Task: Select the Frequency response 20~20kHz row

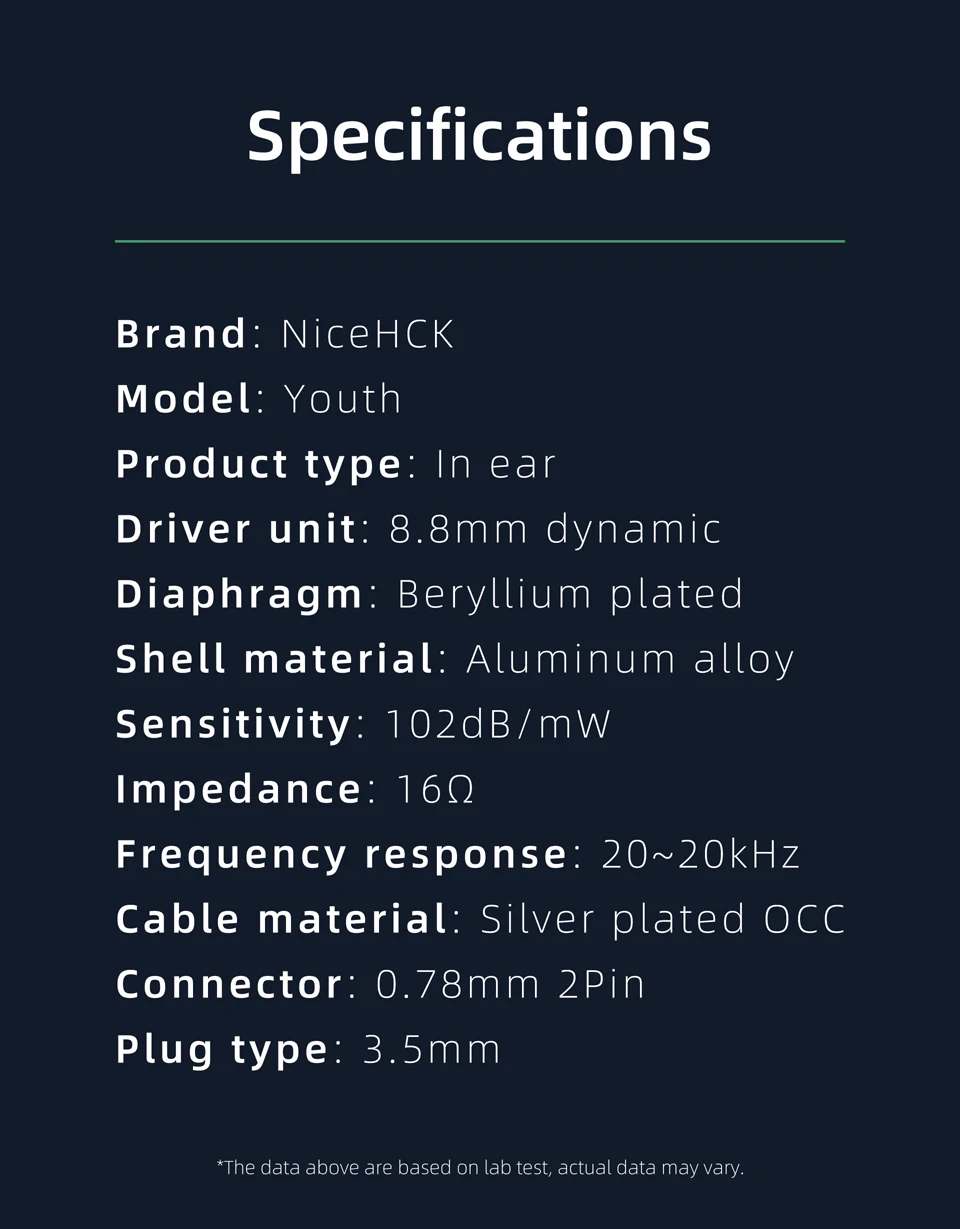Action: point(458,854)
